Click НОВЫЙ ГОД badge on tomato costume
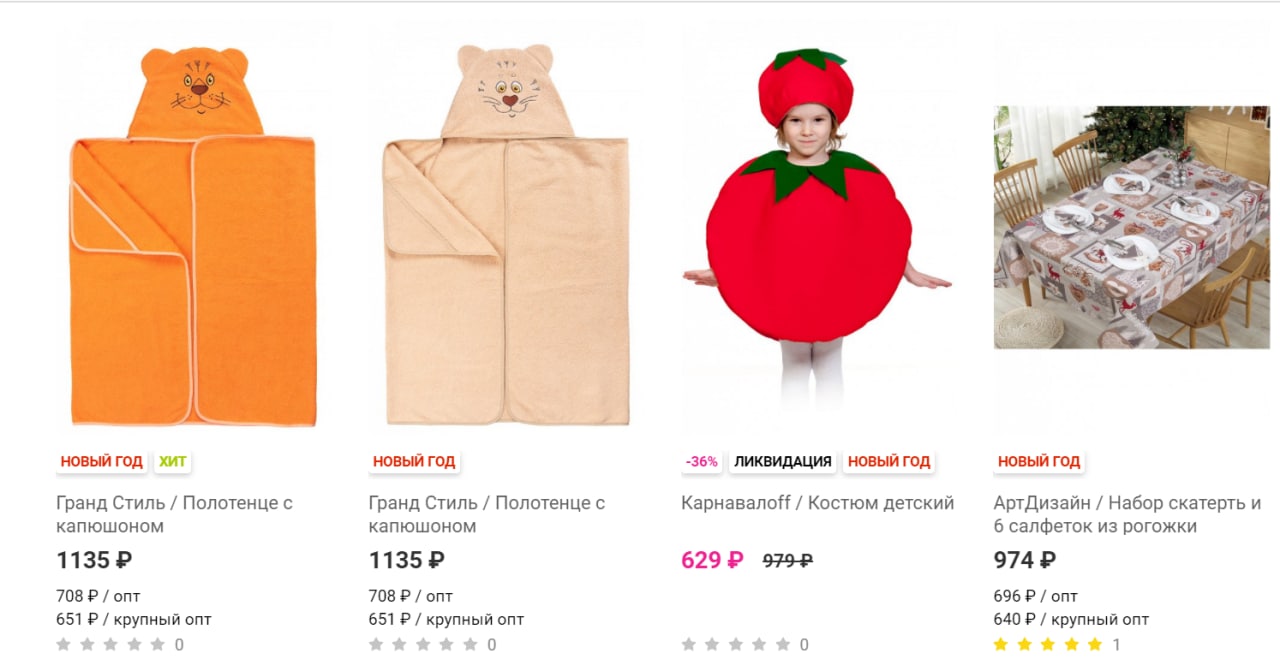This screenshot has height=665, width=1280. pos(889,462)
